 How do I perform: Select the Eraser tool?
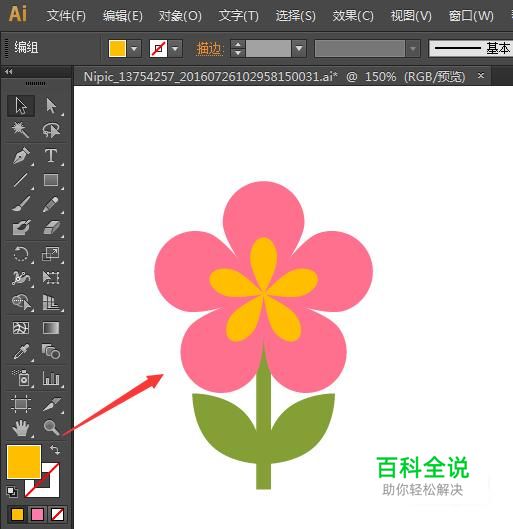(x=51, y=227)
